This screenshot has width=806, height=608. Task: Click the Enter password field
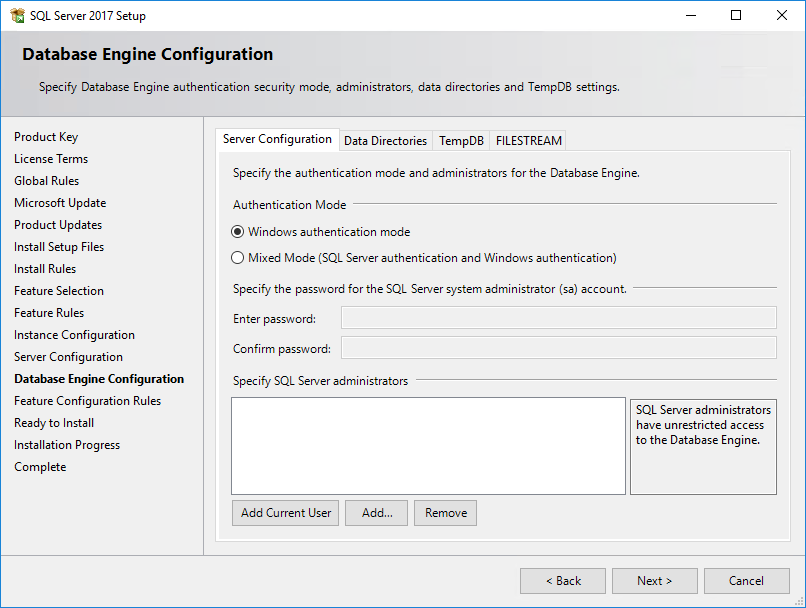coord(559,318)
